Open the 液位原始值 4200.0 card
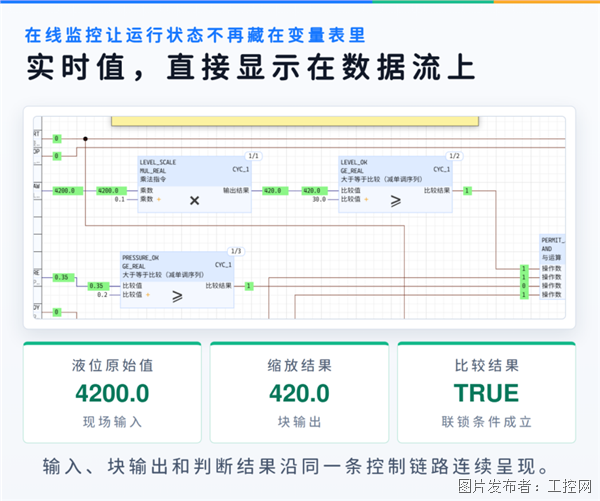Screen dimensions: 600x501 (x=112, y=393)
